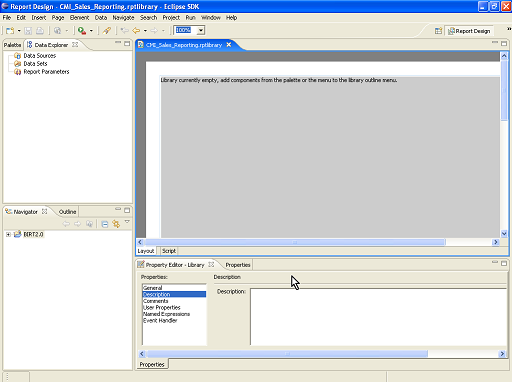The width and height of the screenshot is (512, 382).
Task: Maximize the Data Explorer panel
Action: click(x=127, y=43)
